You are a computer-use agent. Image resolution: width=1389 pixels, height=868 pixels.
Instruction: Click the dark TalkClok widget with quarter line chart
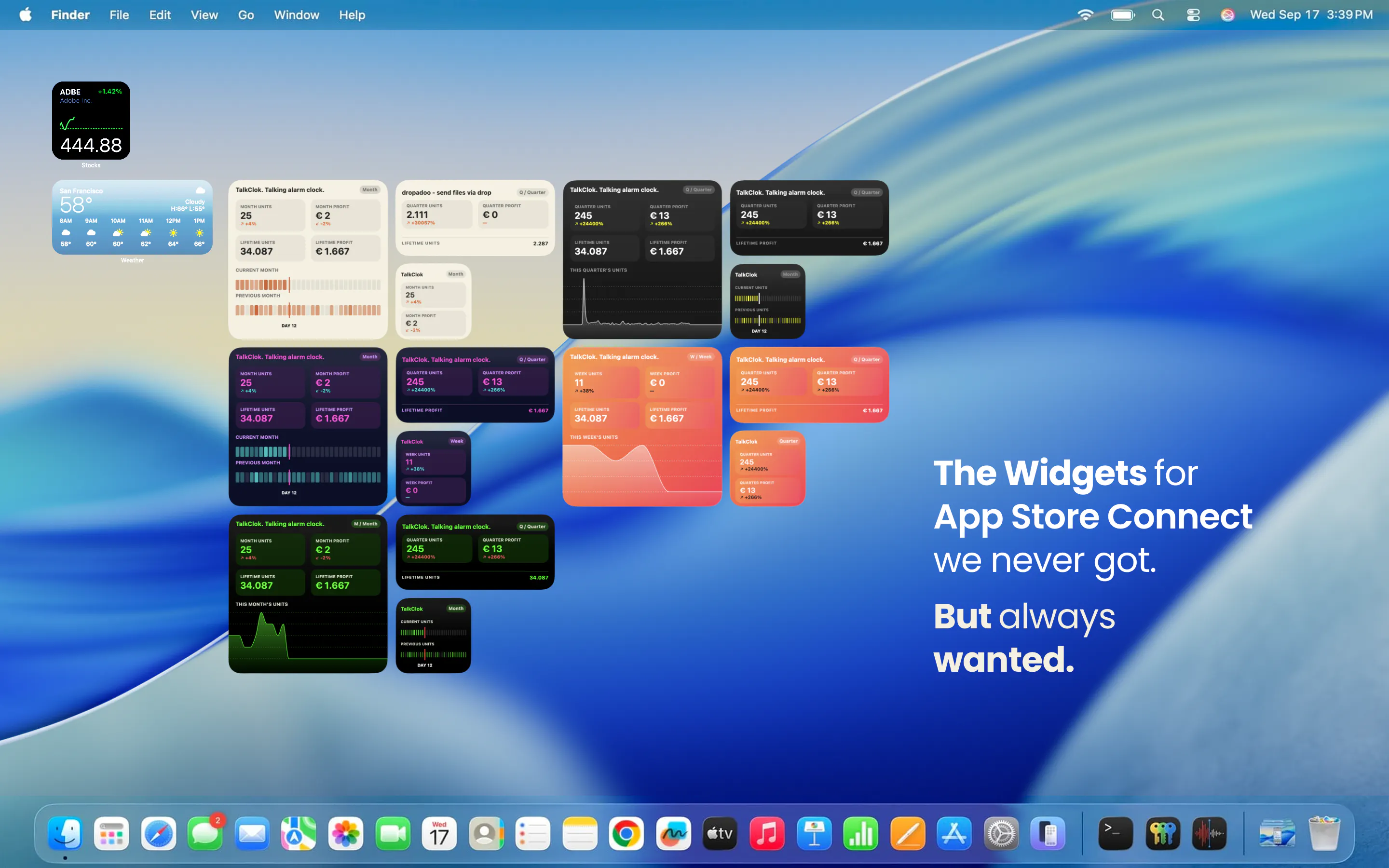pyautogui.click(x=642, y=259)
